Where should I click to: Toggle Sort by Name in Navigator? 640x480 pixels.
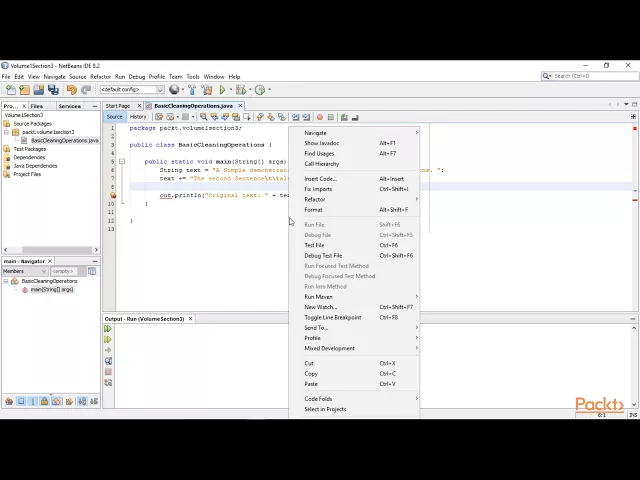pos(82,401)
